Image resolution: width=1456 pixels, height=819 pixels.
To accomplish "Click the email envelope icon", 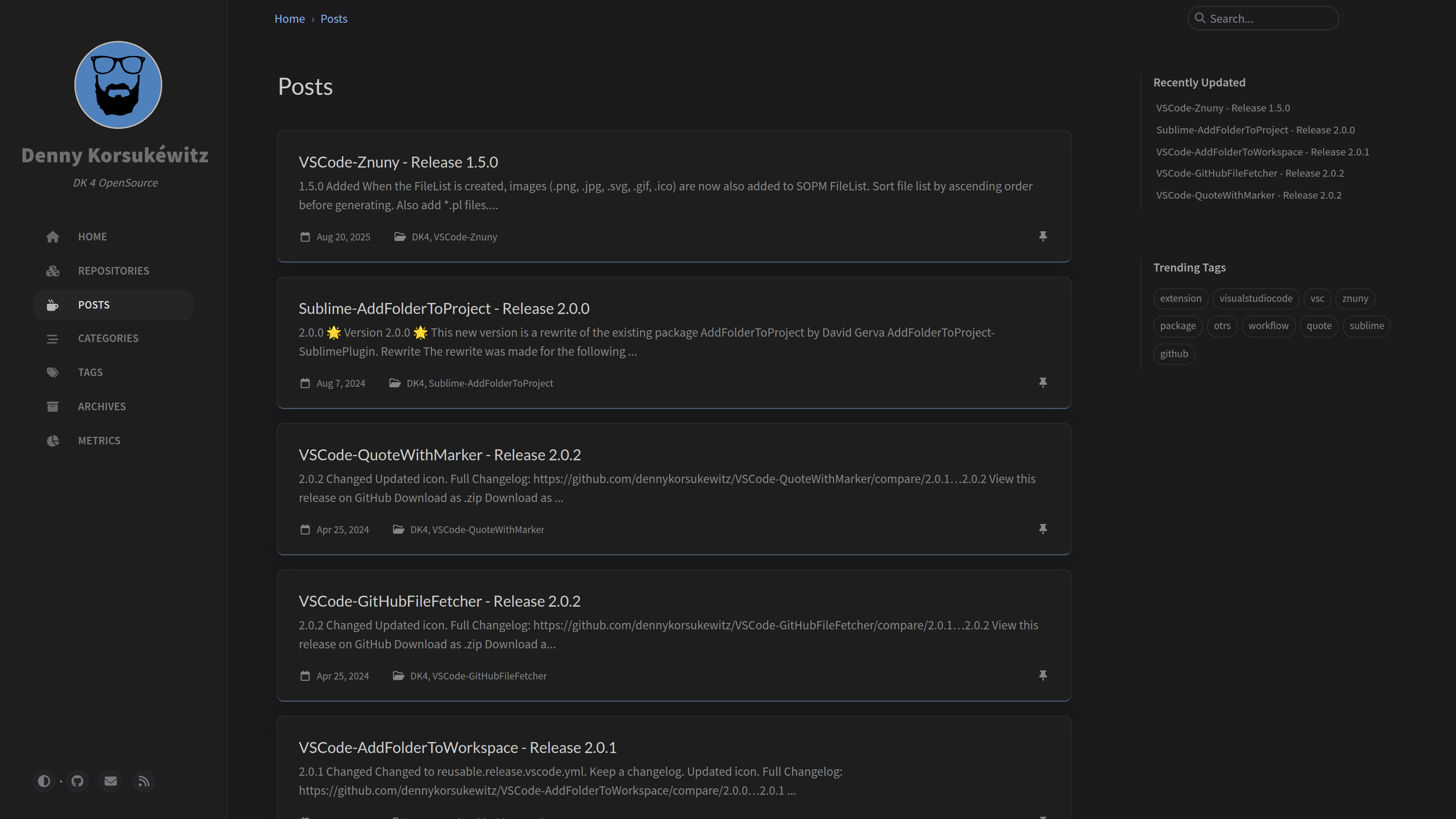I will click(111, 781).
